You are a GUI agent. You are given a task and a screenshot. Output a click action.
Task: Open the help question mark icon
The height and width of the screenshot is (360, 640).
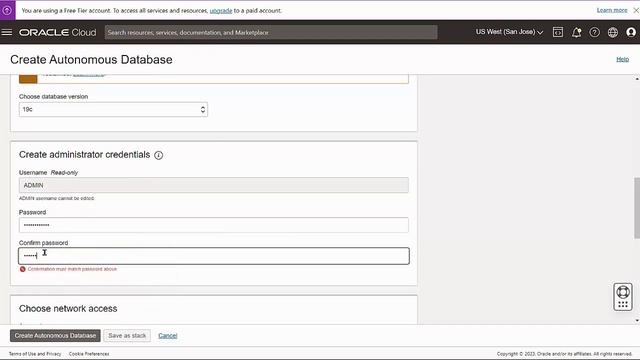594,32
